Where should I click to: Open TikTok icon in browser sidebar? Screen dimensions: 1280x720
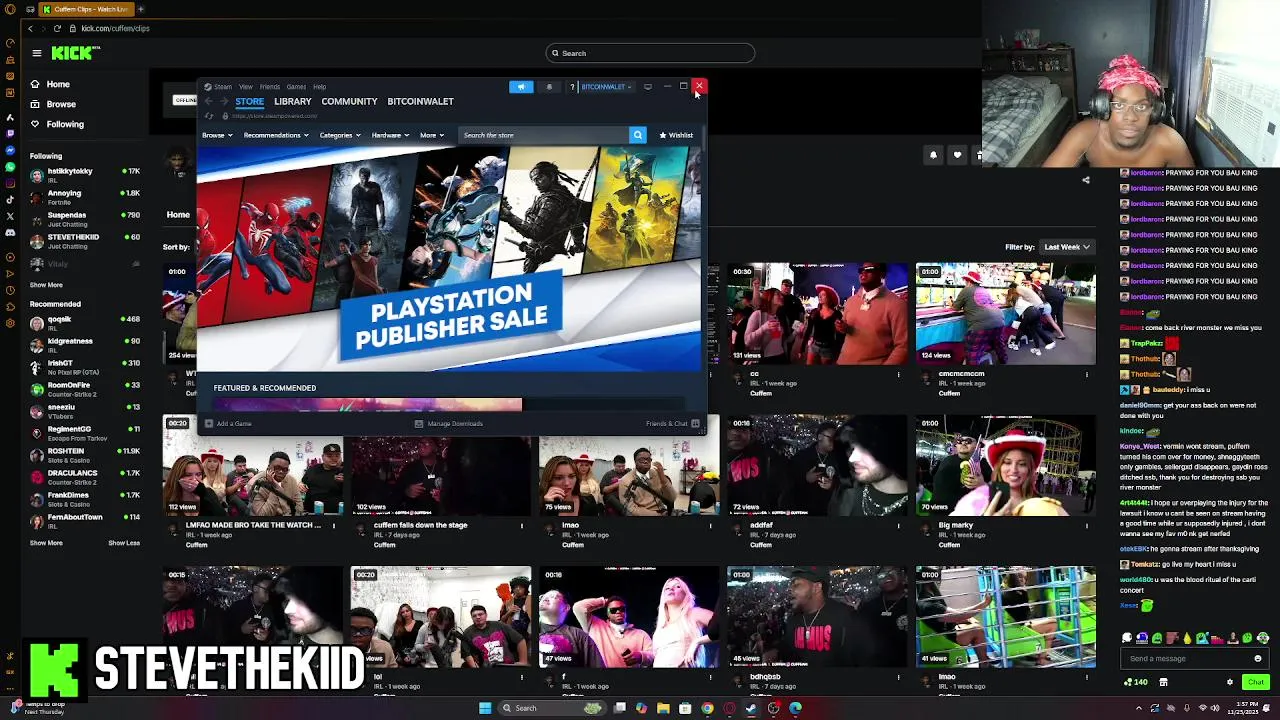(x=10, y=199)
